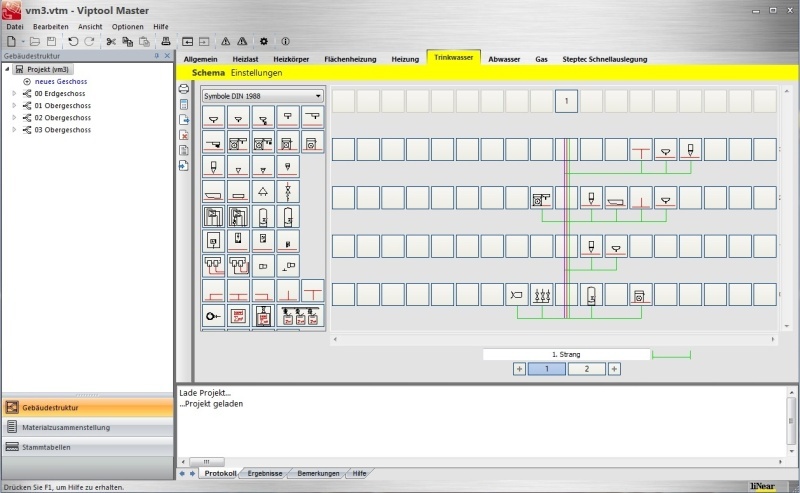This screenshot has height=493, width=800.
Task: Click the Redo arrow in the toolbar
Action: pyautogui.click(x=89, y=41)
